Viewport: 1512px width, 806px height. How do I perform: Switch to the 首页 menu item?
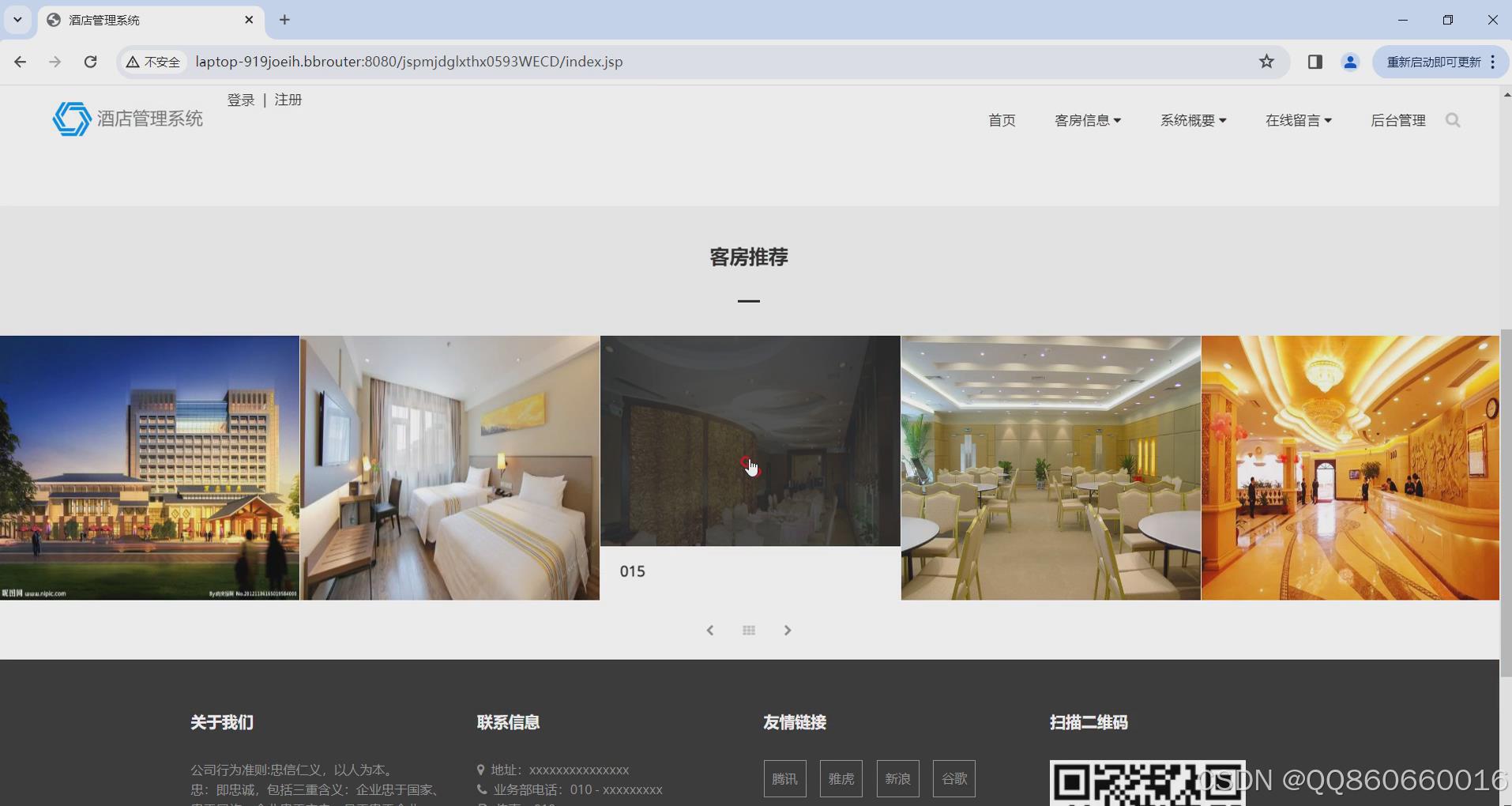click(x=1001, y=120)
